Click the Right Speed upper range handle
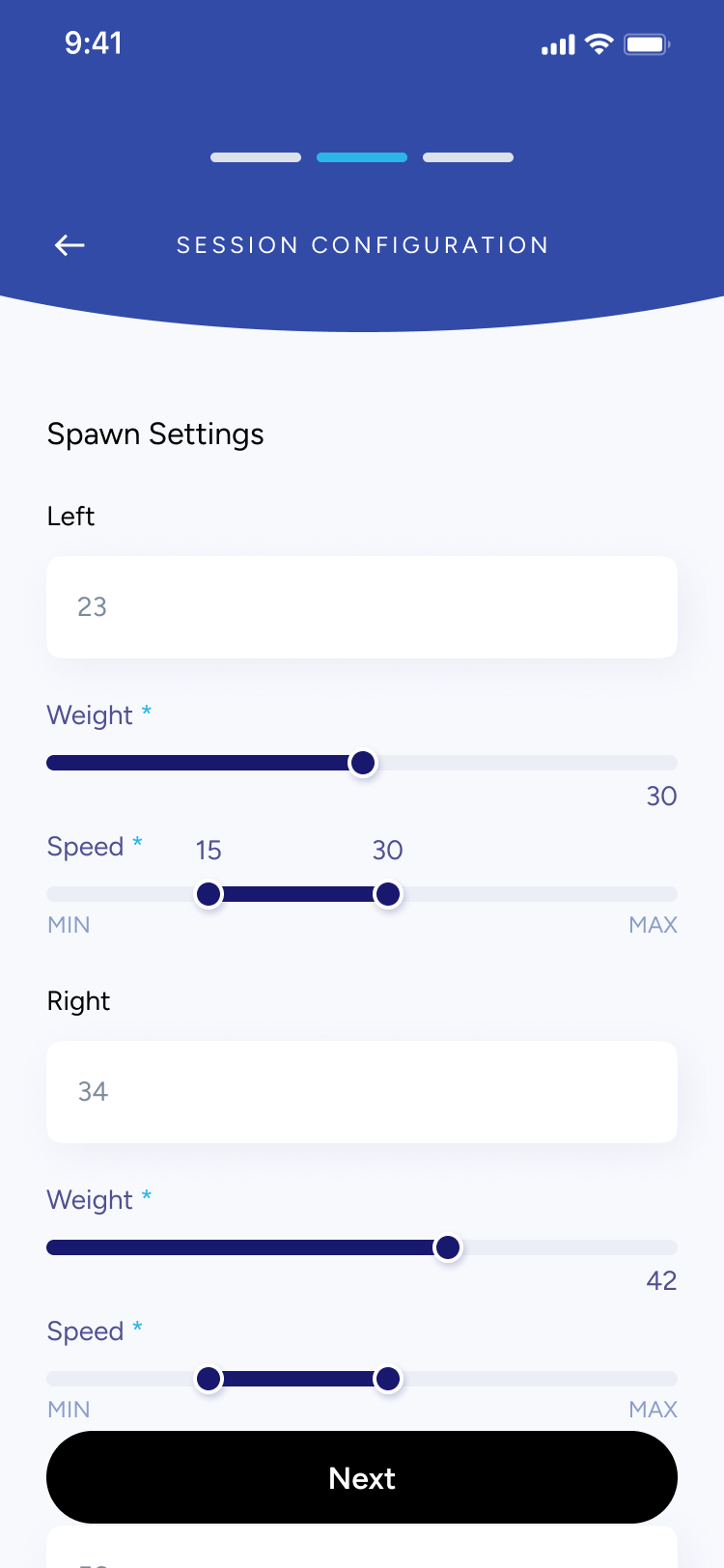Image resolution: width=724 pixels, height=1568 pixels. click(x=388, y=1379)
